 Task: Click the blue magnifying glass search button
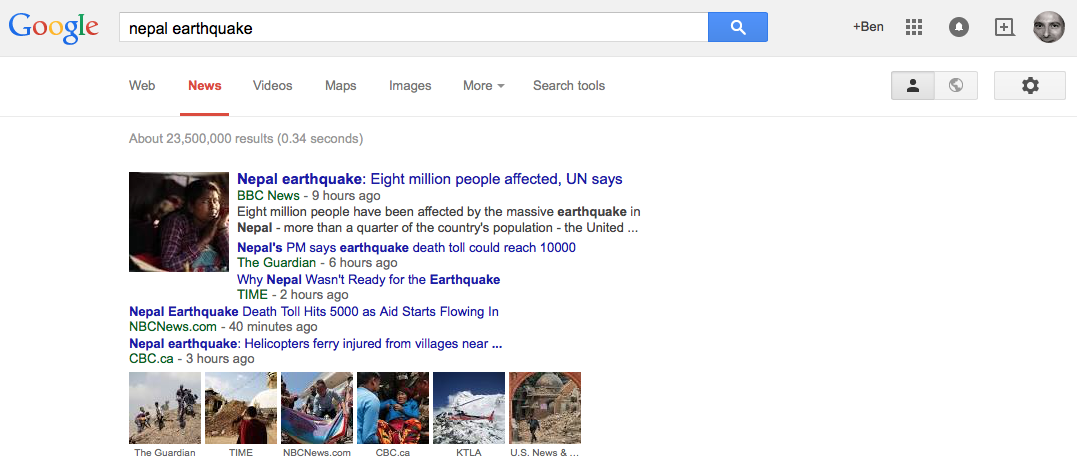point(737,28)
